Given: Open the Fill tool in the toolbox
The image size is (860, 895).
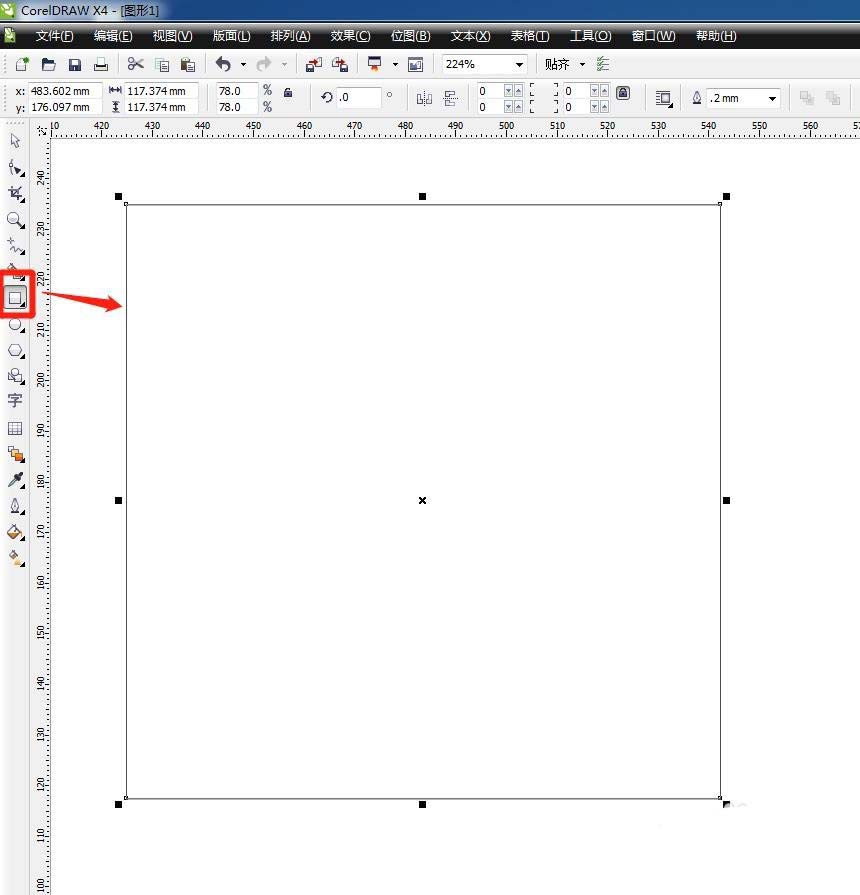Looking at the screenshot, I should (x=15, y=532).
